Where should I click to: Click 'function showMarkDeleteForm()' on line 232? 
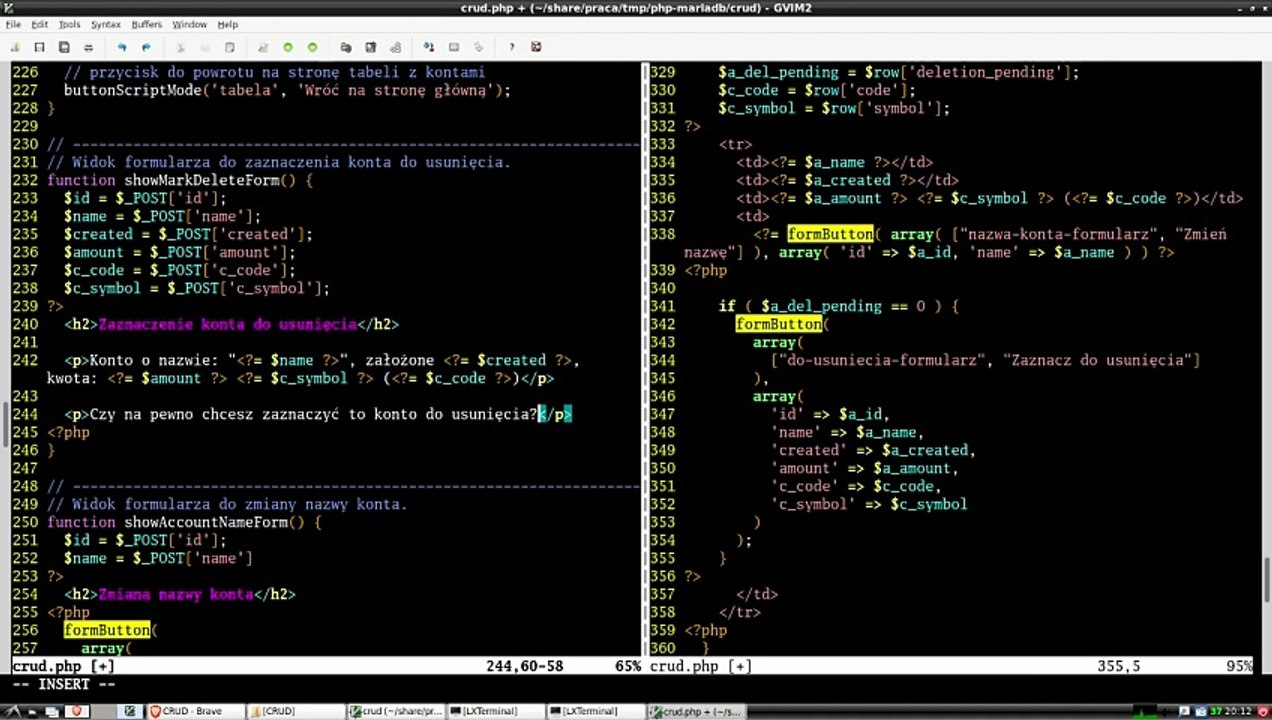171,180
